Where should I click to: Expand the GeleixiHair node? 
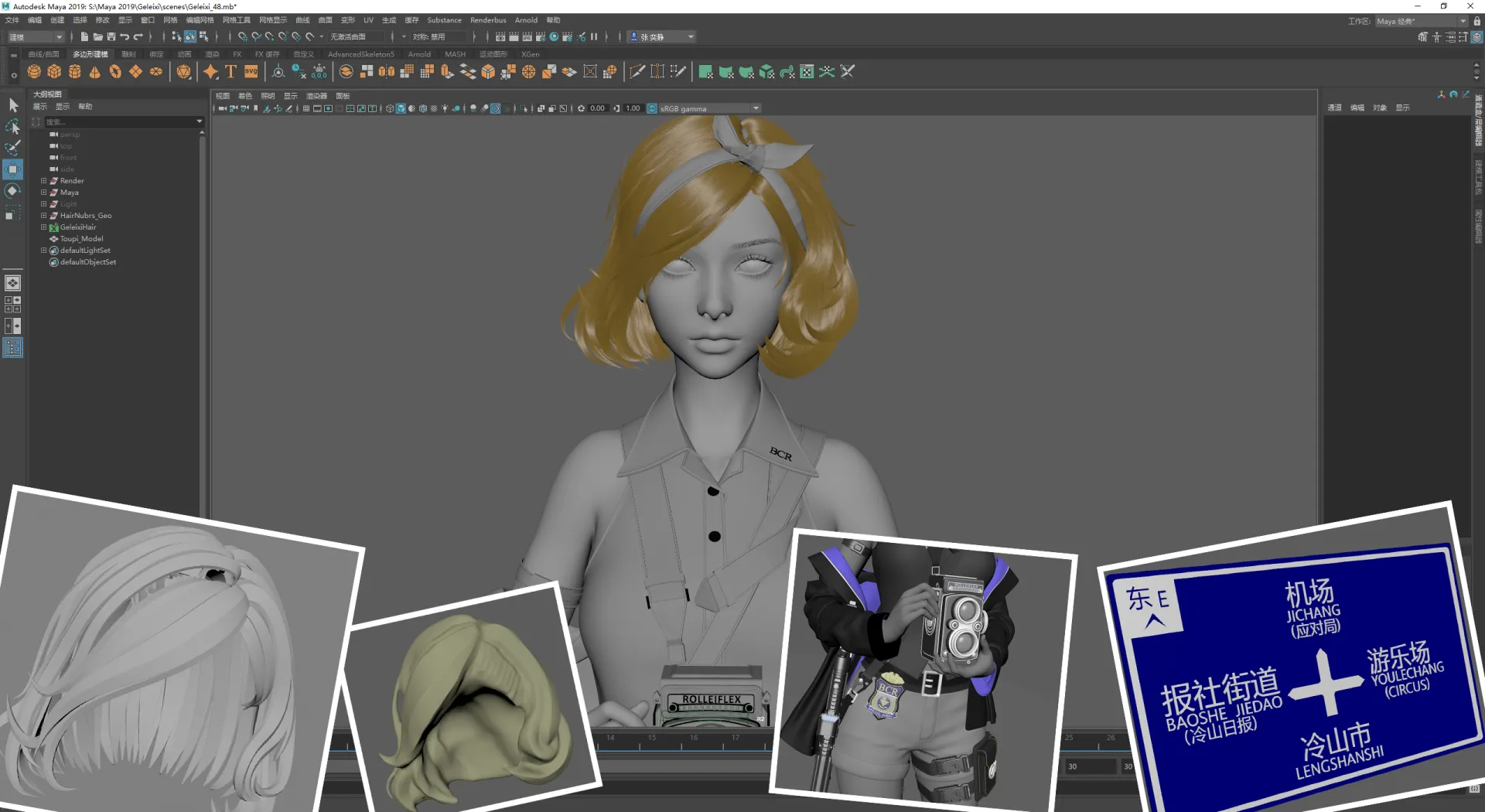click(44, 227)
